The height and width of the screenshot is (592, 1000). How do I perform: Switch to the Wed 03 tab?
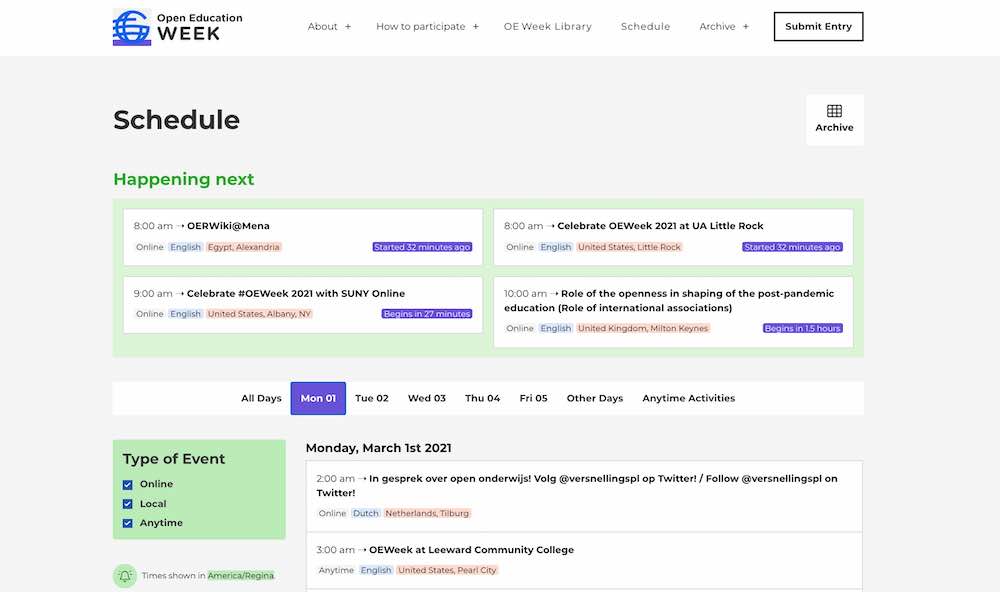[x=427, y=398]
